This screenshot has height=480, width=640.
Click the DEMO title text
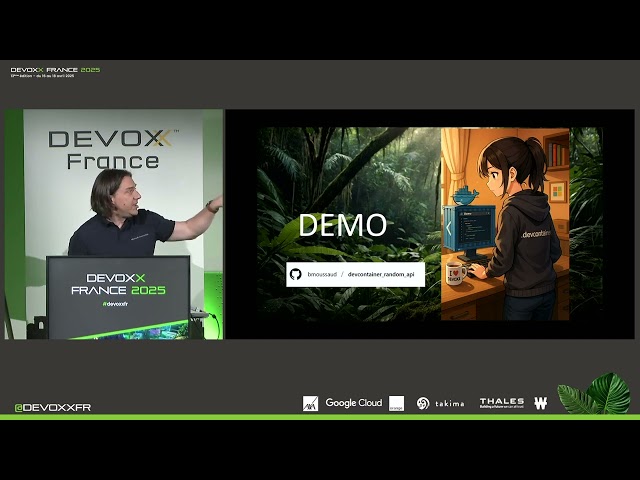pyautogui.click(x=342, y=225)
